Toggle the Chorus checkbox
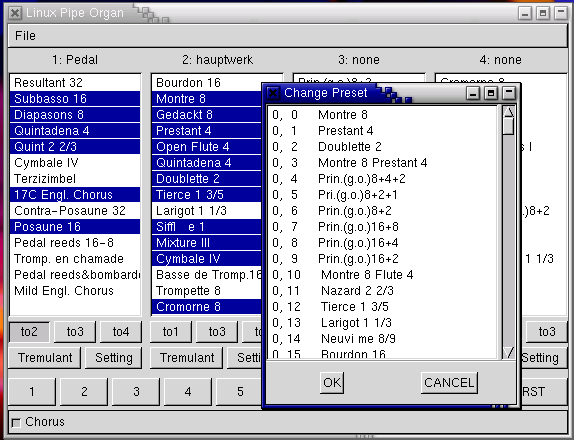This screenshot has width=574, height=440. point(16,423)
